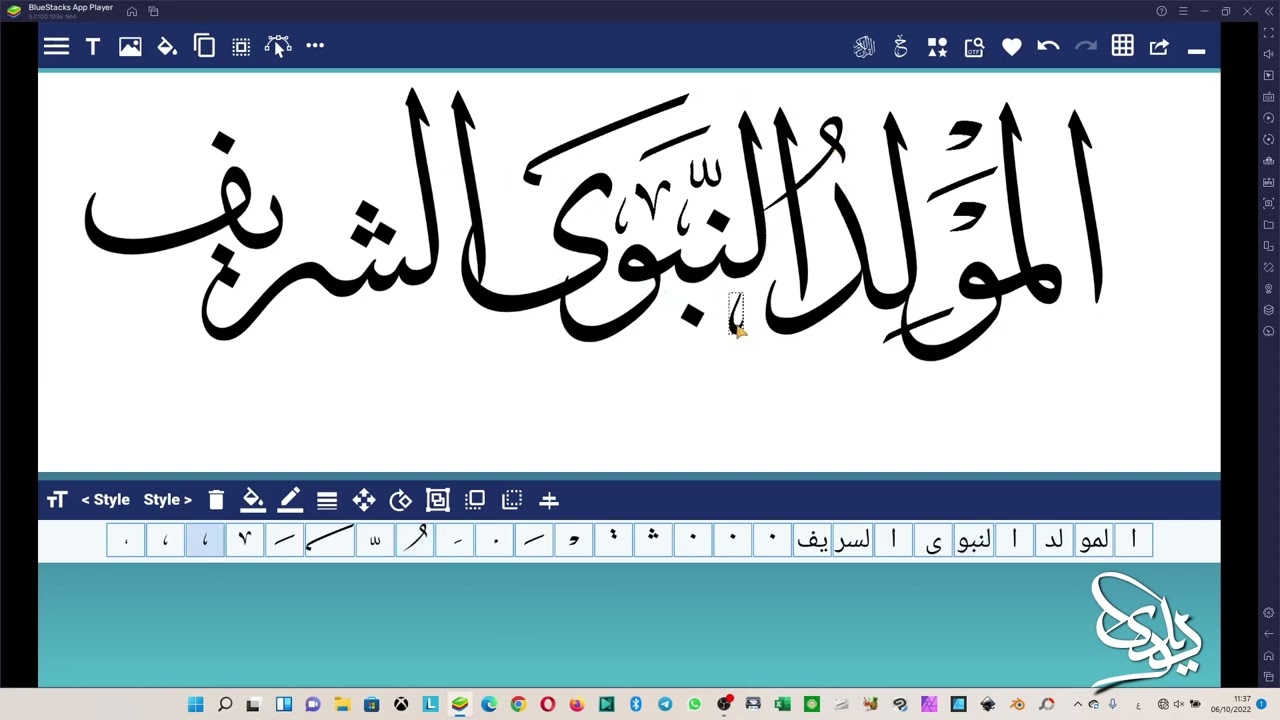Viewport: 1280px width, 720px height.
Task: Open Excel from taskbar
Action: pos(782,705)
